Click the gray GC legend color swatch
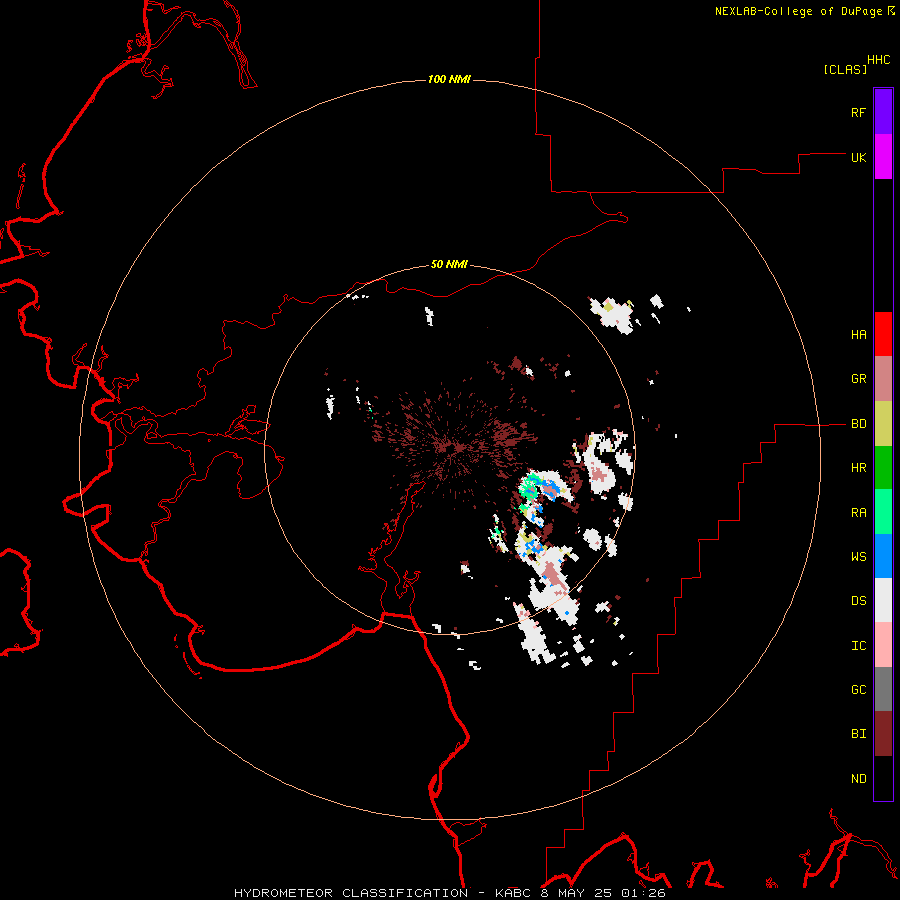The image size is (900, 900). pos(883,689)
